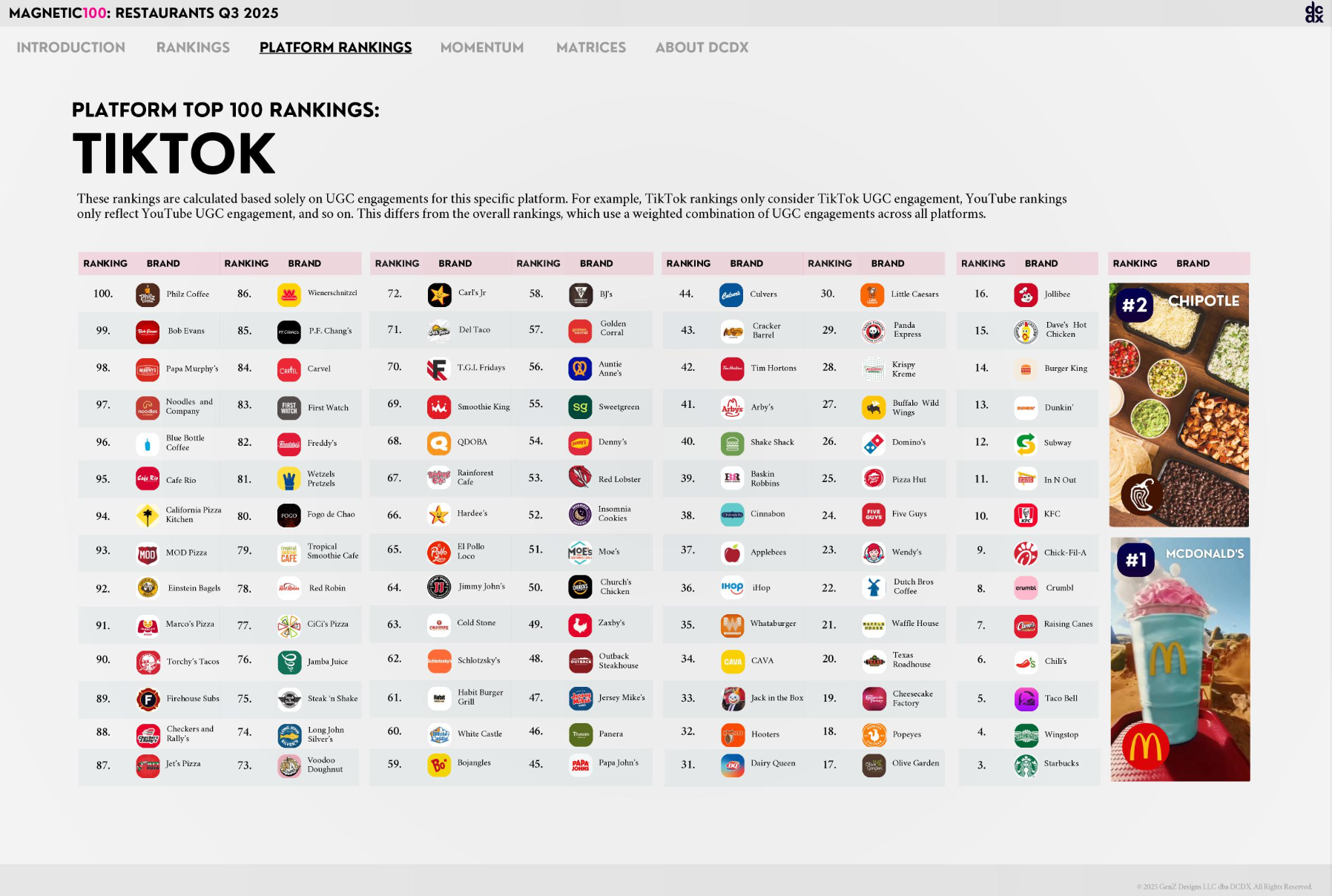This screenshot has width=1332, height=896.
Task: Click the Smoothie King brand name
Action: point(484,407)
